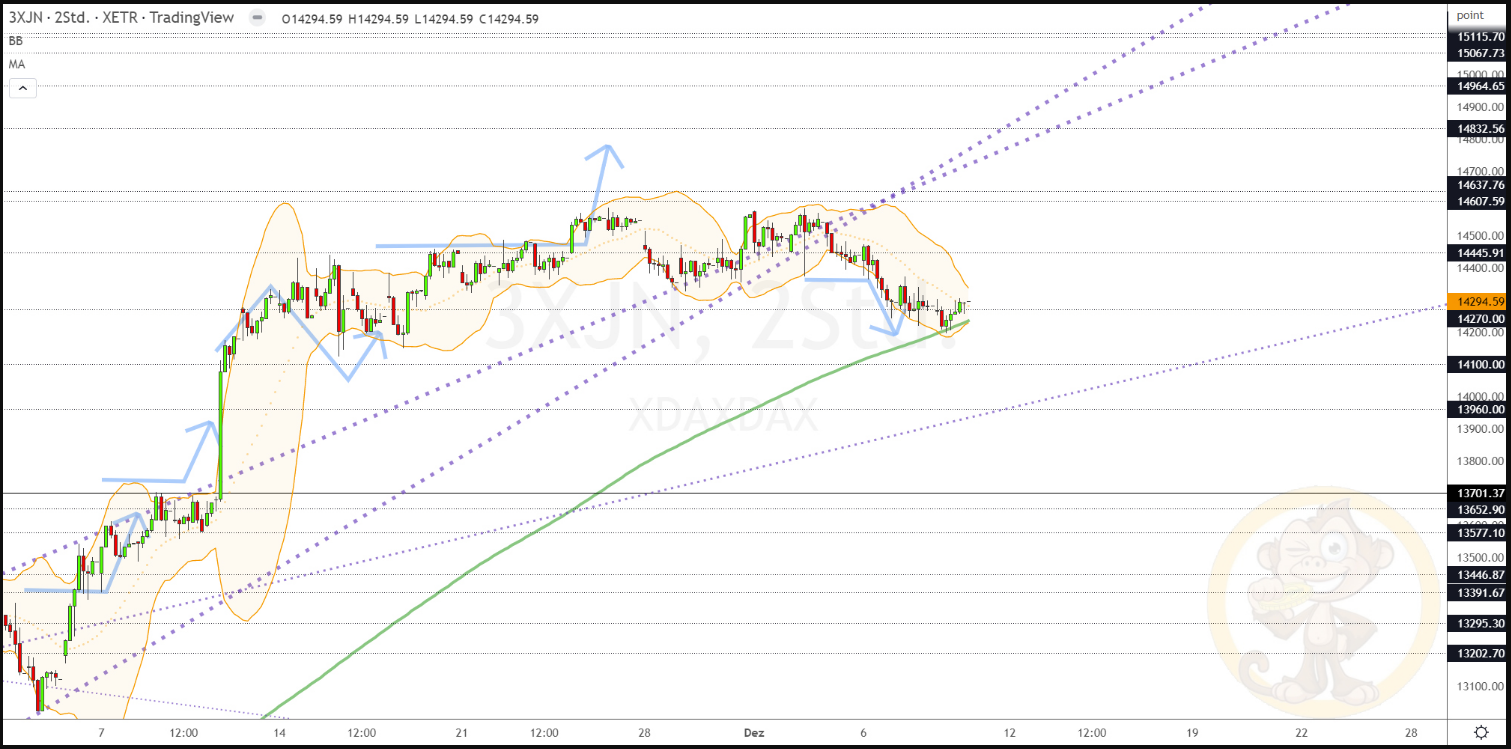Image resolution: width=1511 pixels, height=749 pixels.
Task: Click the '19' date on time axis
Action: [x=1192, y=732]
